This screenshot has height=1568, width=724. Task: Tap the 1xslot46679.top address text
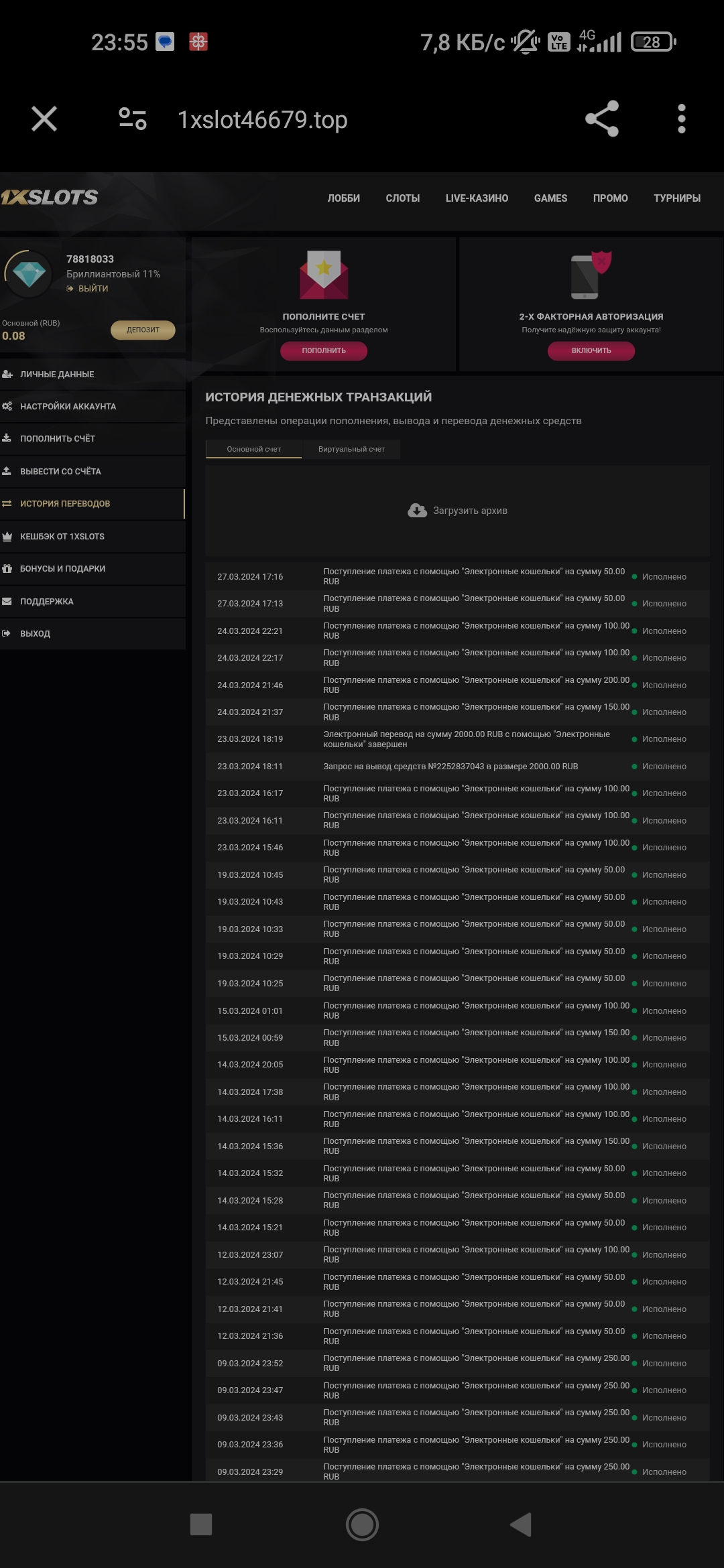tap(262, 120)
